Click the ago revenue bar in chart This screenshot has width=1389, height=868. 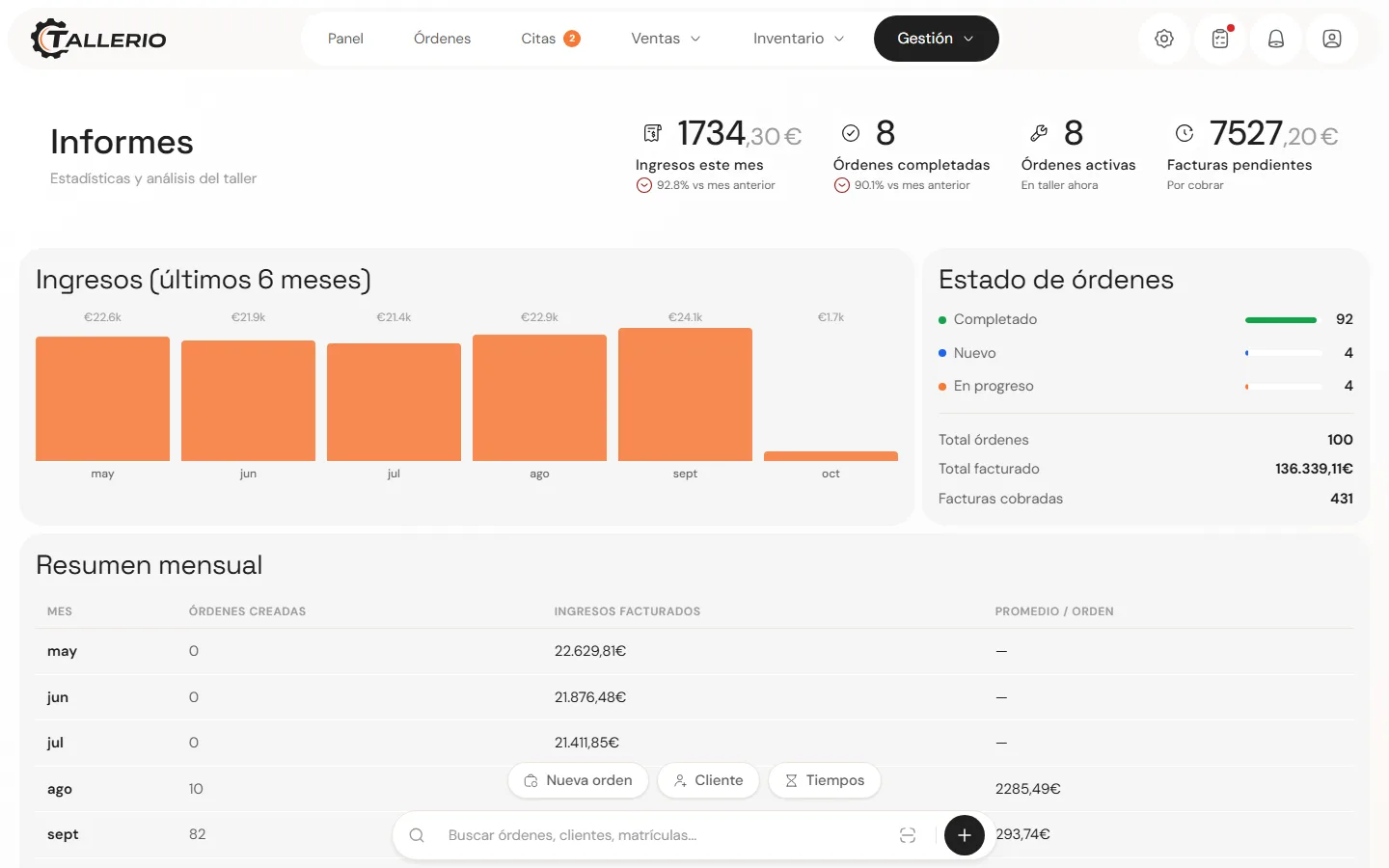click(539, 397)
